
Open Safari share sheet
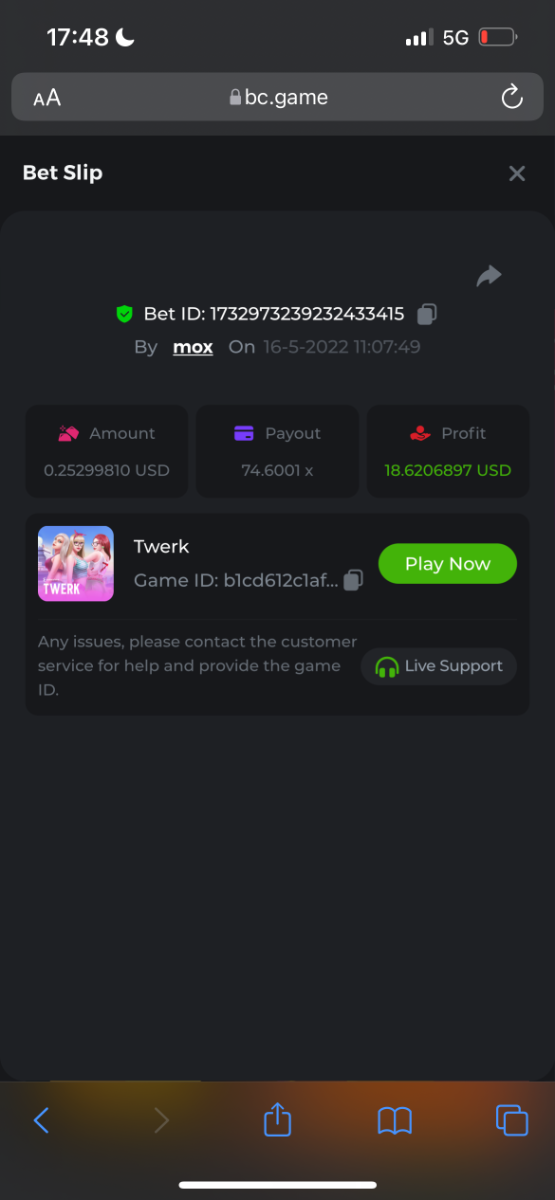point(277,1119)
